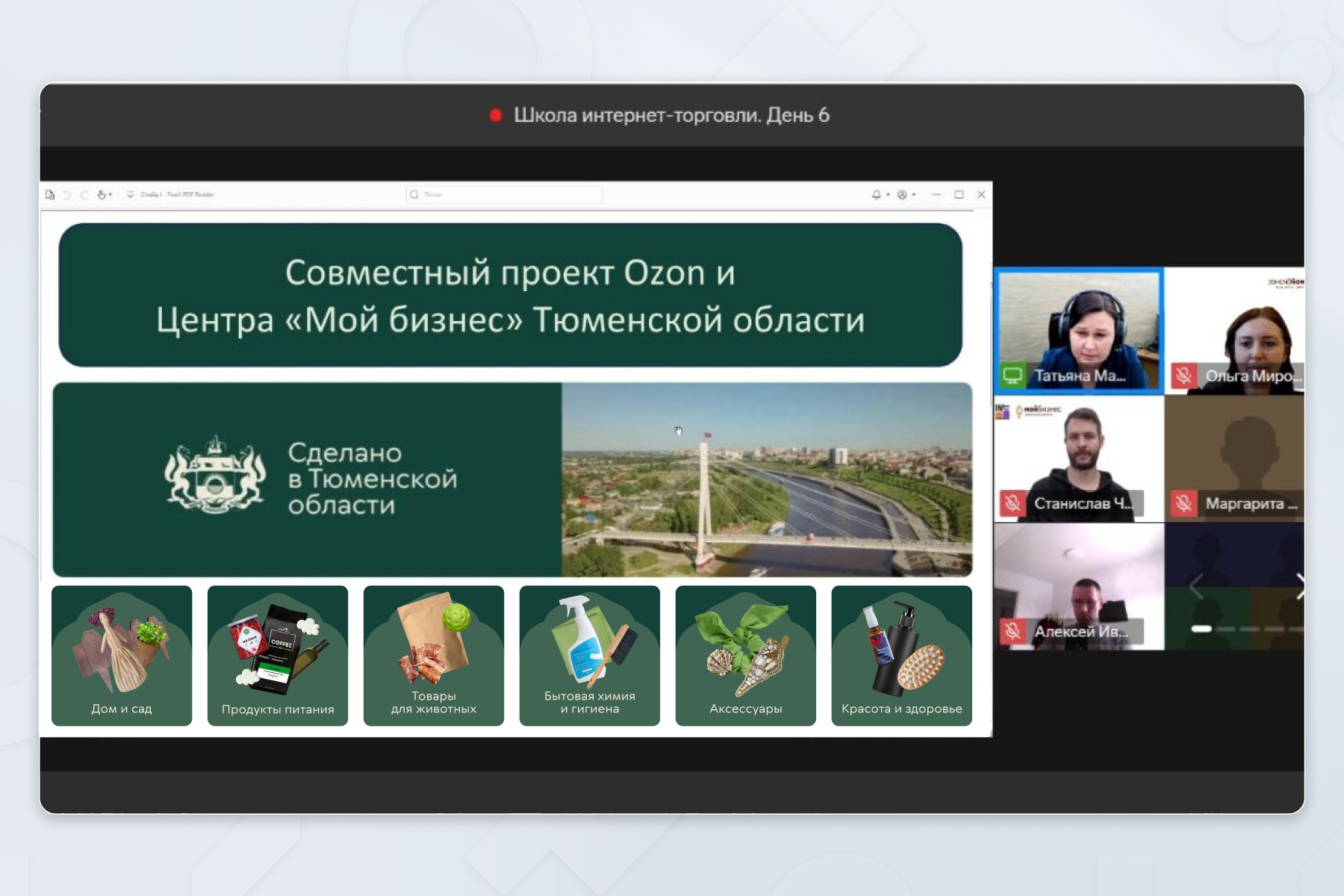Viewport: 1344px width, 896px height.
Task: Click the search field in PDF reader
Action: [504, 195]
